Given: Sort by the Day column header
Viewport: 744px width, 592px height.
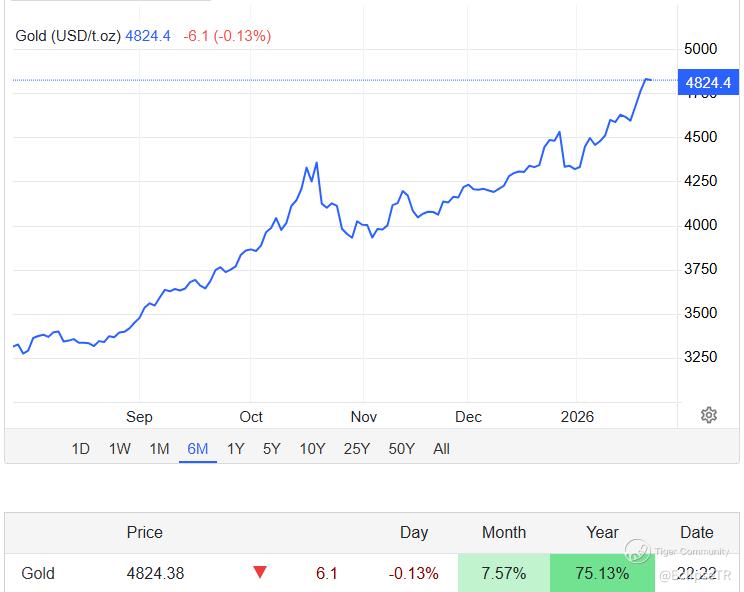Looking at the screenshot, I should [414, 533].
